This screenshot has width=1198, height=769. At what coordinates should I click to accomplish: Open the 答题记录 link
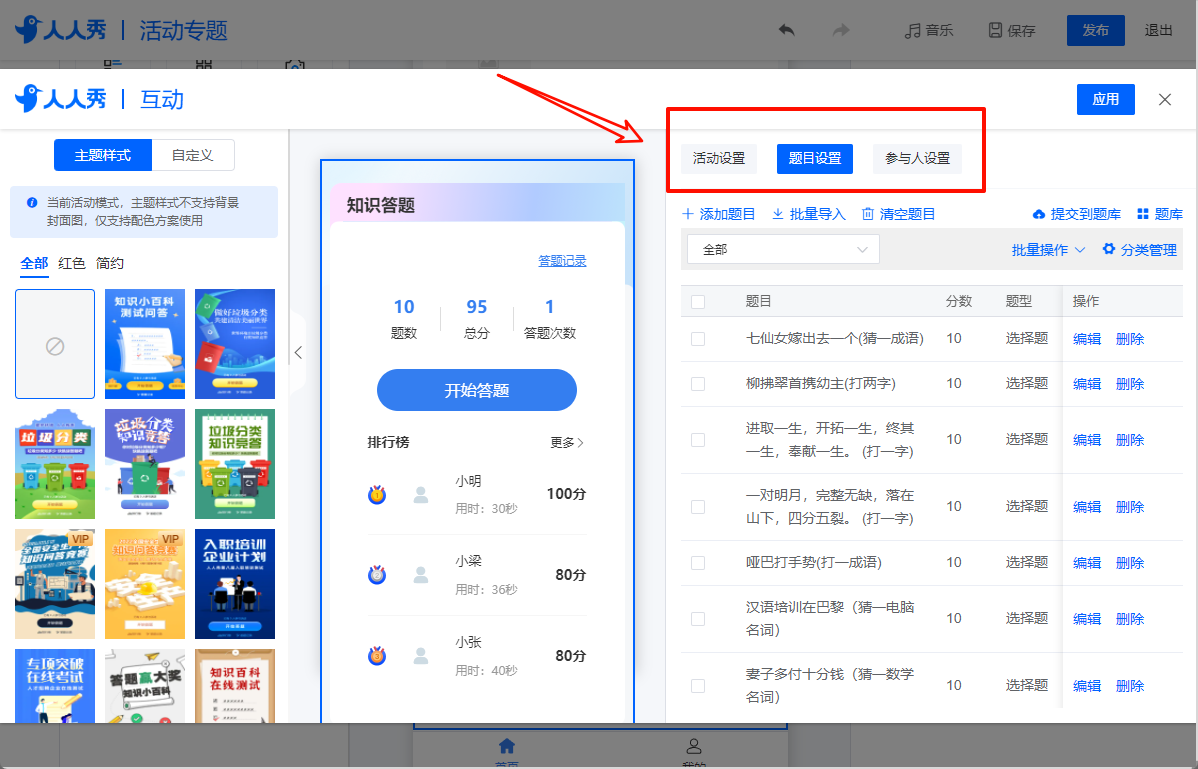click(x=562, y=261)
